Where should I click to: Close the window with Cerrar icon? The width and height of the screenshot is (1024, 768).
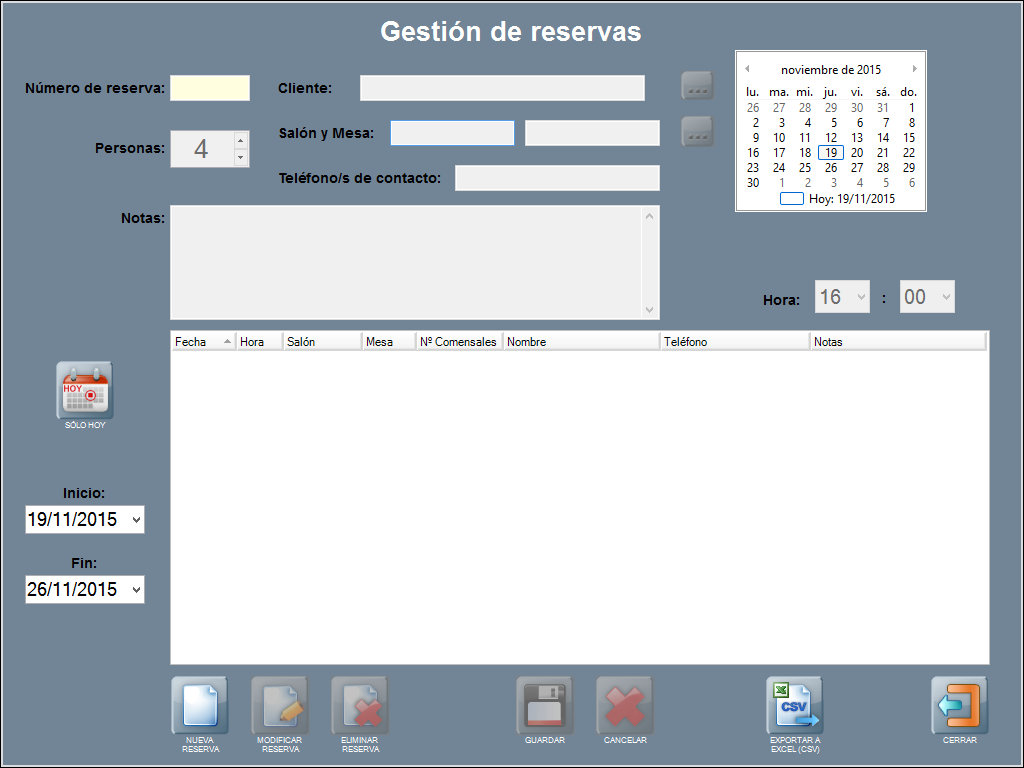960,705
